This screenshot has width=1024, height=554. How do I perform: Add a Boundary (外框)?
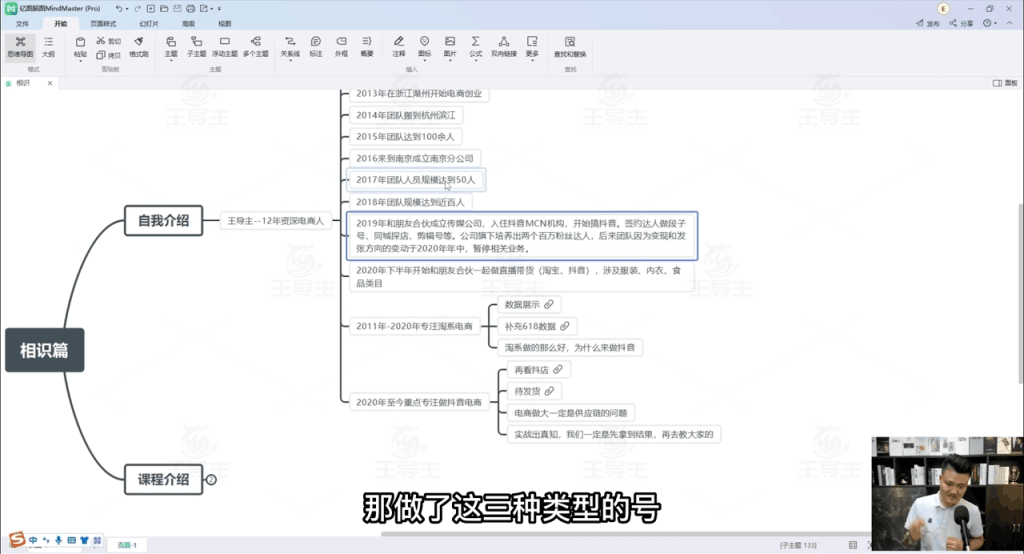pyautogui.click(x=341, y=46)
